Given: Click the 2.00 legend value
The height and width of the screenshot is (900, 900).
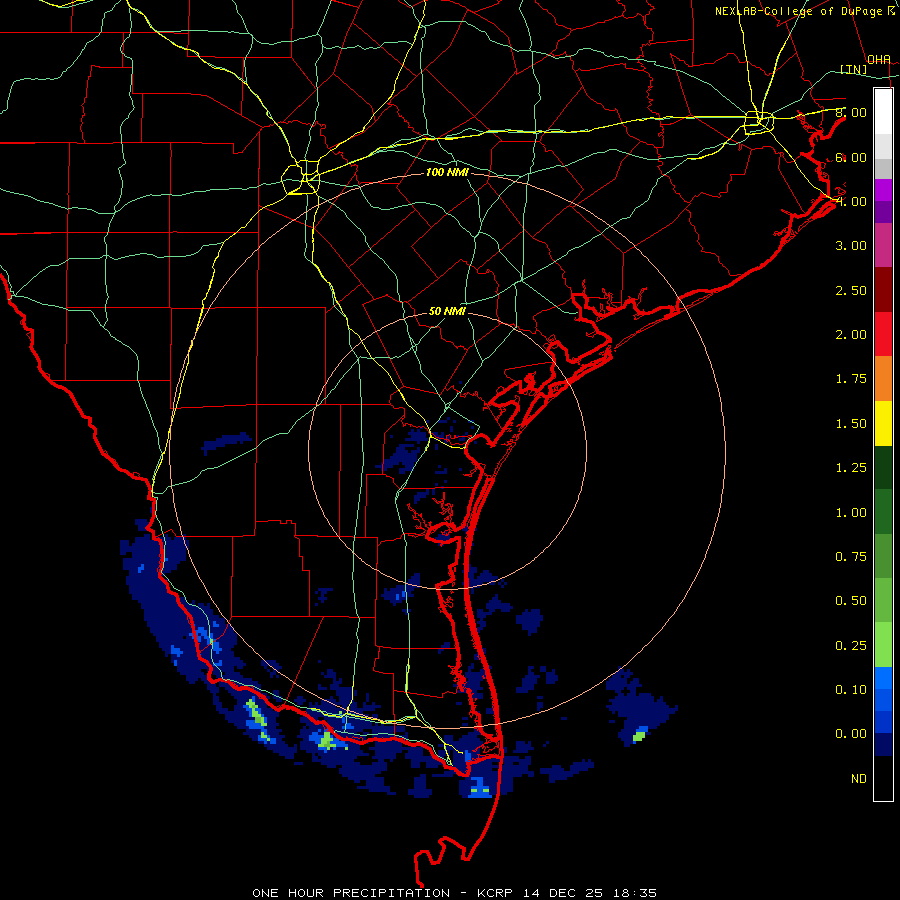Looking at the screenshot, I should coord(851,335).
